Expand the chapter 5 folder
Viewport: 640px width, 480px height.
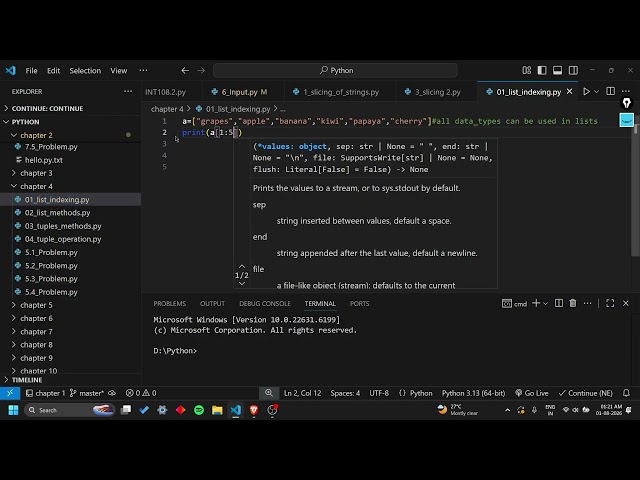click(x=70, y=305)
